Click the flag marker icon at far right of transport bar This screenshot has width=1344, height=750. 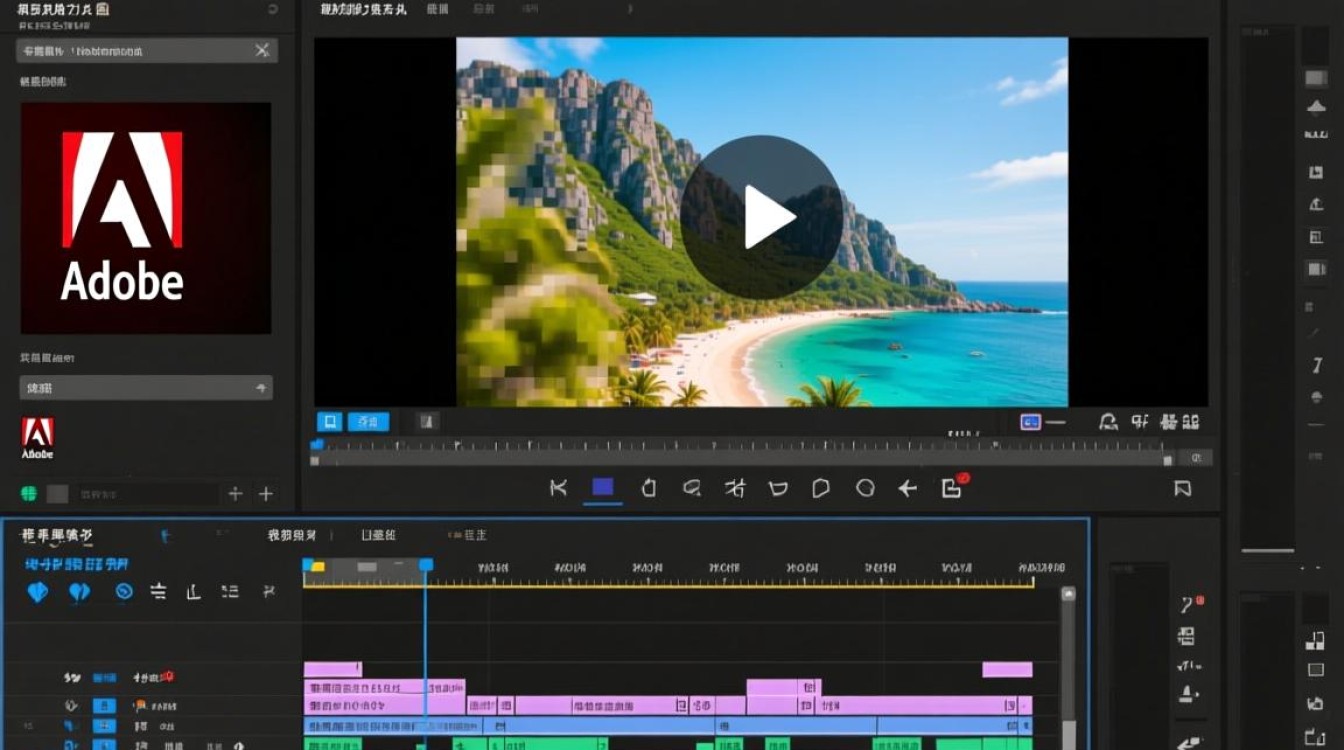[x=1182, y=488]
